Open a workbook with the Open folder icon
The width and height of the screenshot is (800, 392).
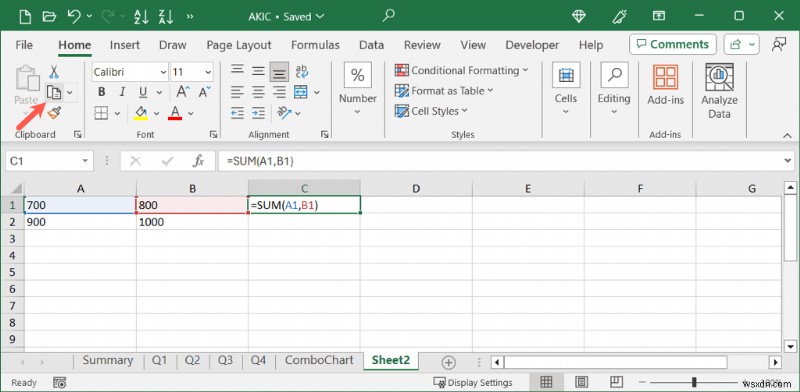(49, 16)
